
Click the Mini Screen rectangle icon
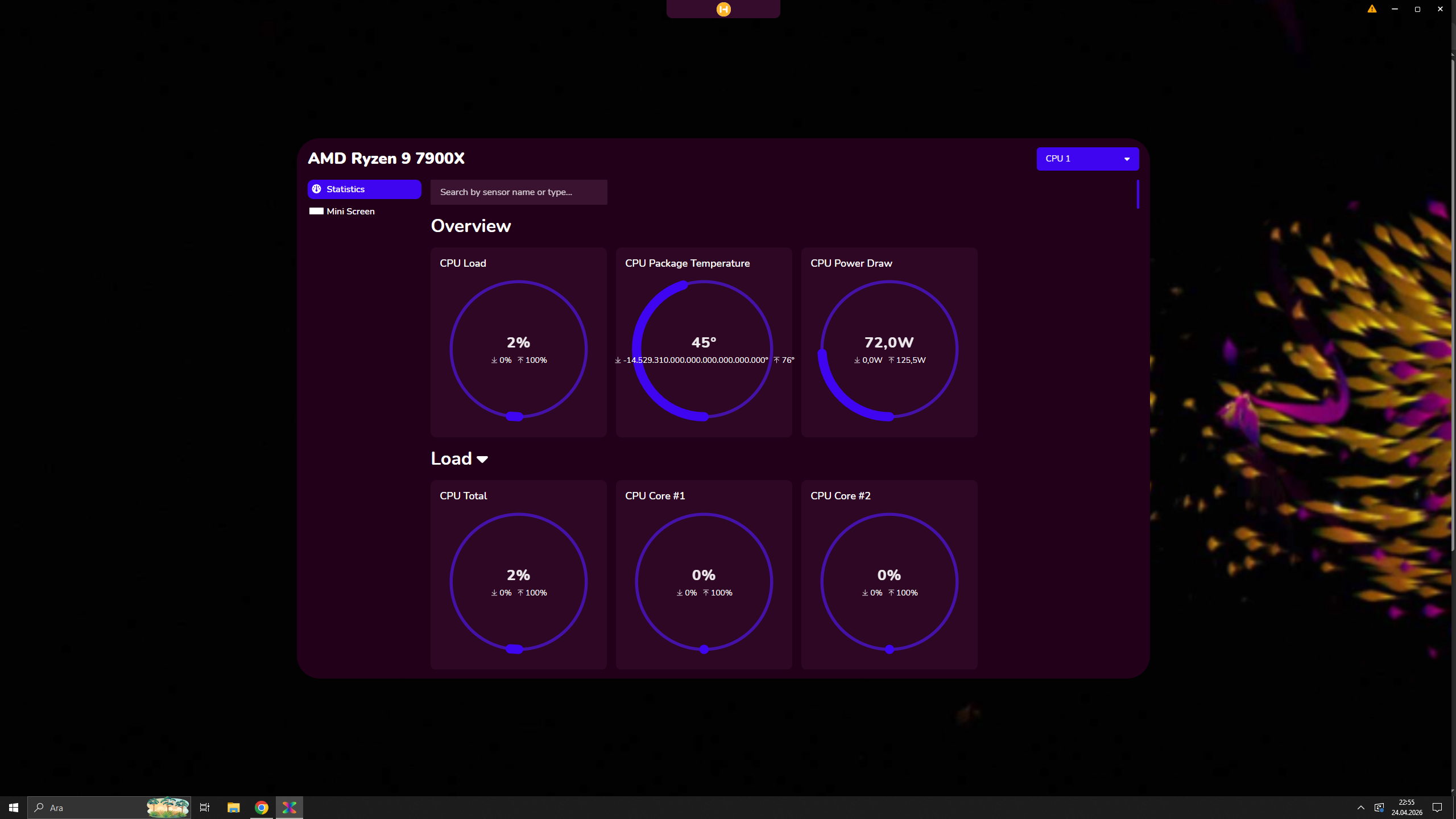coord(316,211)
